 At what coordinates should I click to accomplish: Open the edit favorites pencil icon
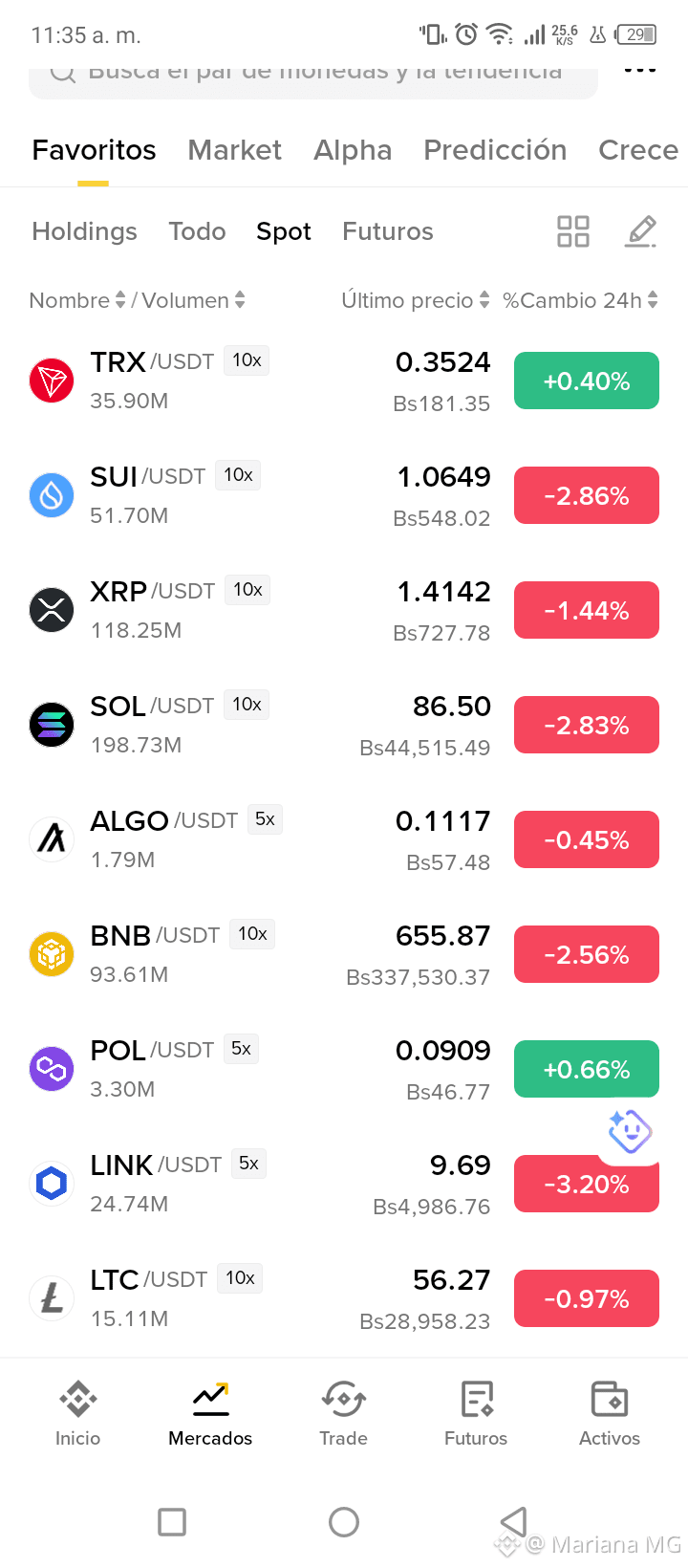click(x=641, y=231)
